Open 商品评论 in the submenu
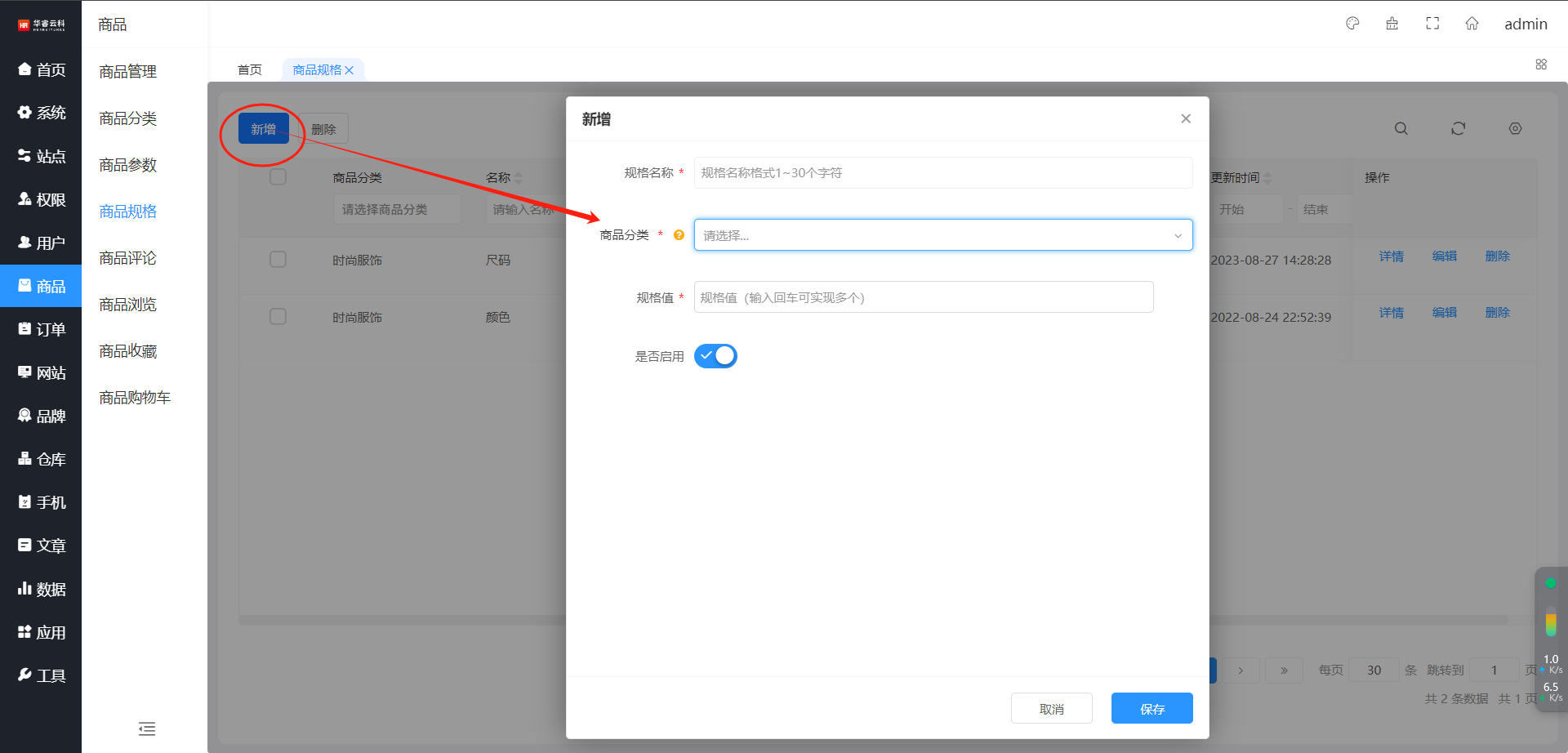Viewport: 1568px width, 753px height. 127,258
